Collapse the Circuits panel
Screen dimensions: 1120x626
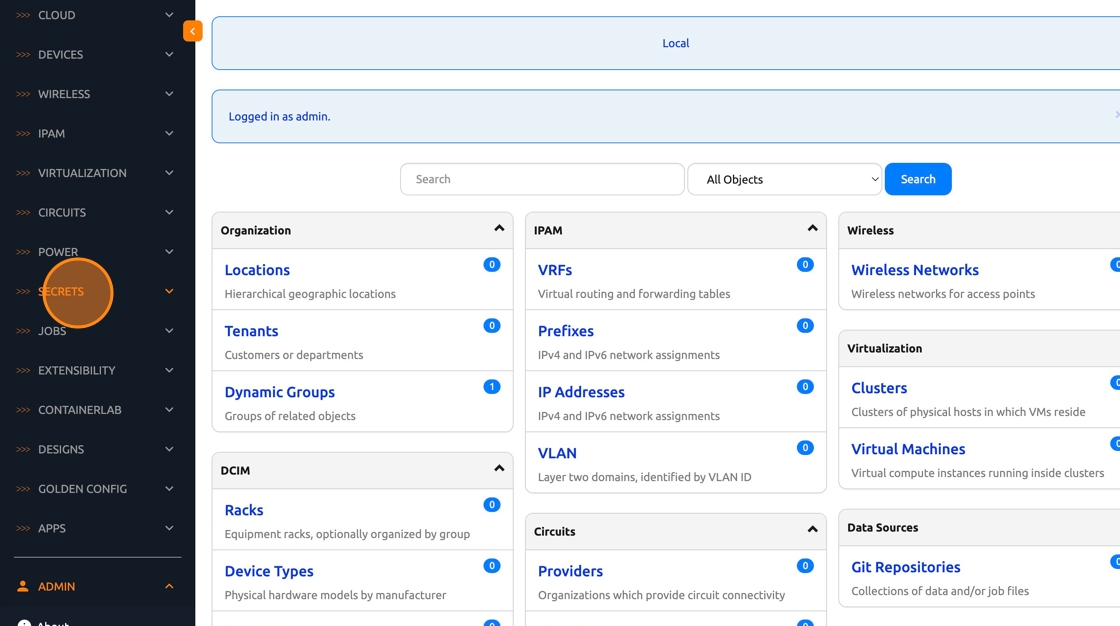pos(812,530)
